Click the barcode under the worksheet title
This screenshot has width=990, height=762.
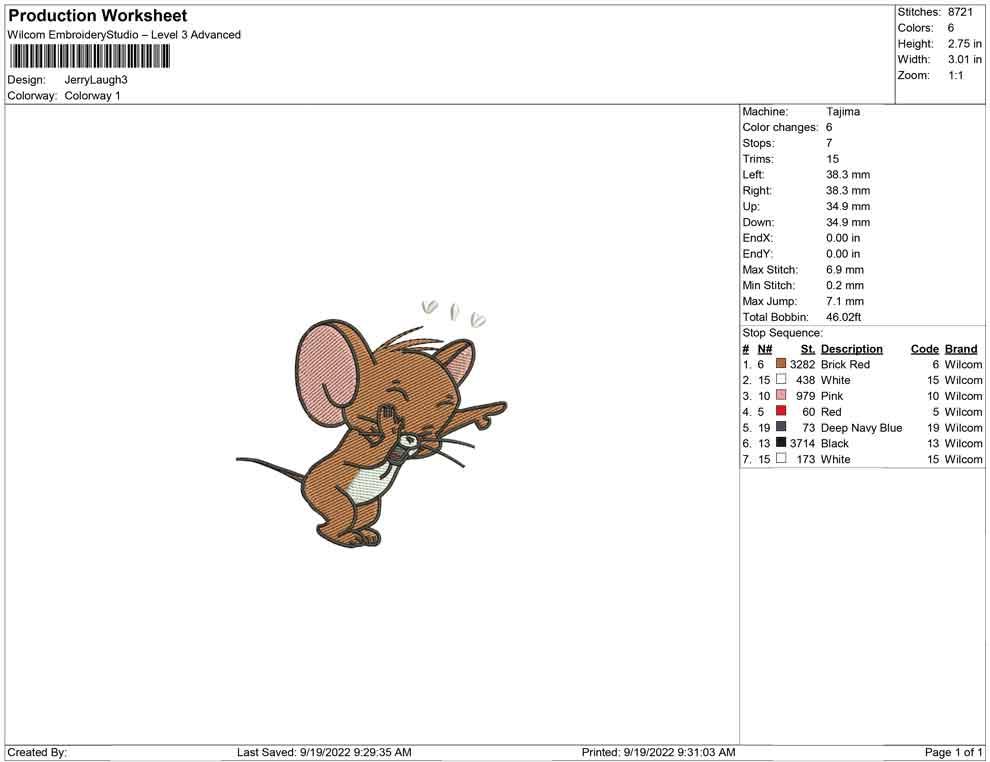click(90, 57)
